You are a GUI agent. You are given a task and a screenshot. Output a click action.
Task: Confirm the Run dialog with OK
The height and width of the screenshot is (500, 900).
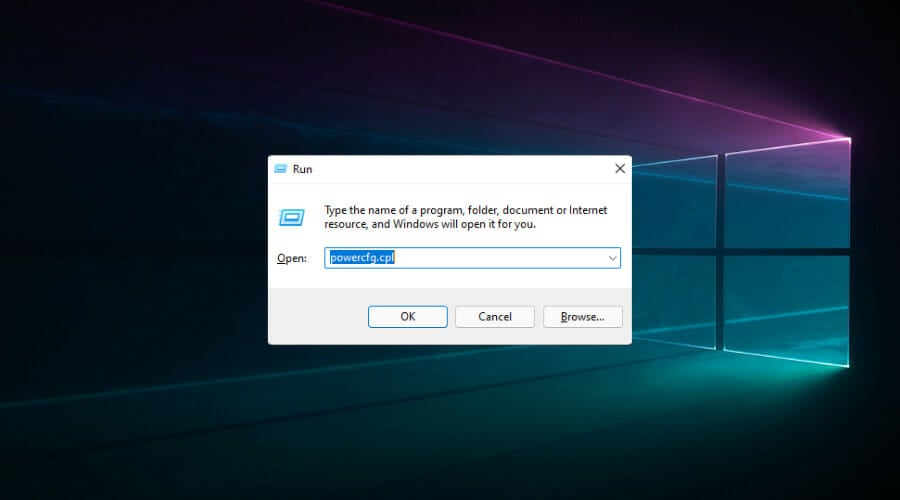coord(408,317)
